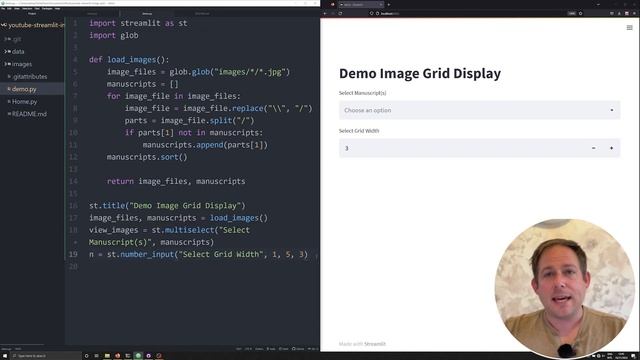Decrease grid width with minus button
640x360 pixels.
(x=593, y=148)
